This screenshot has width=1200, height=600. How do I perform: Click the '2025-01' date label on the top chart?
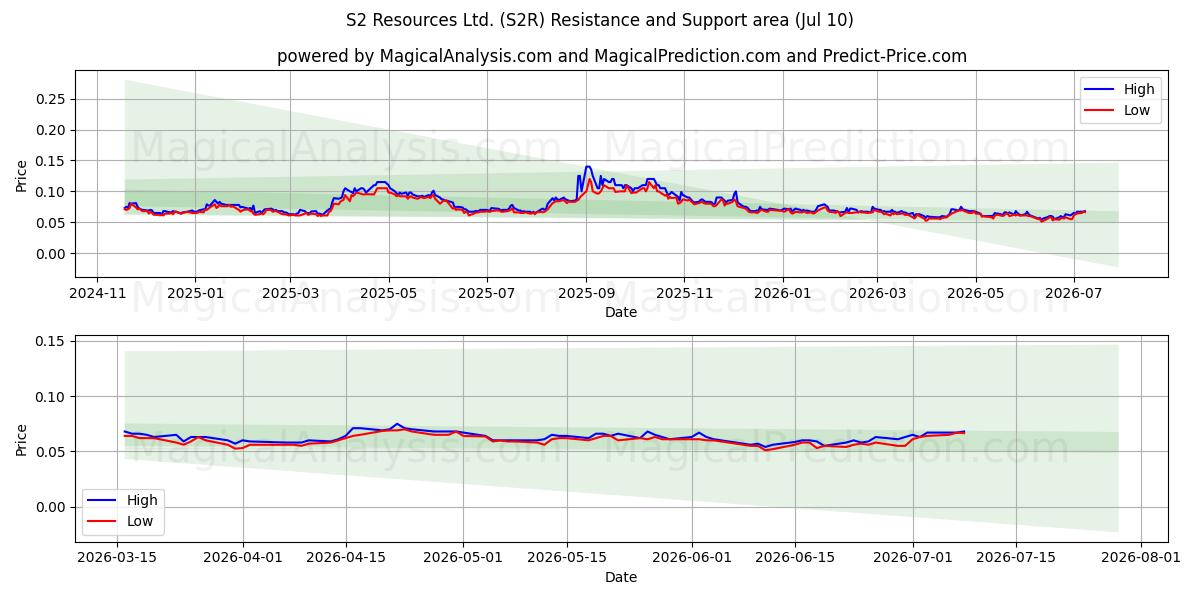[x=194, y=294]
